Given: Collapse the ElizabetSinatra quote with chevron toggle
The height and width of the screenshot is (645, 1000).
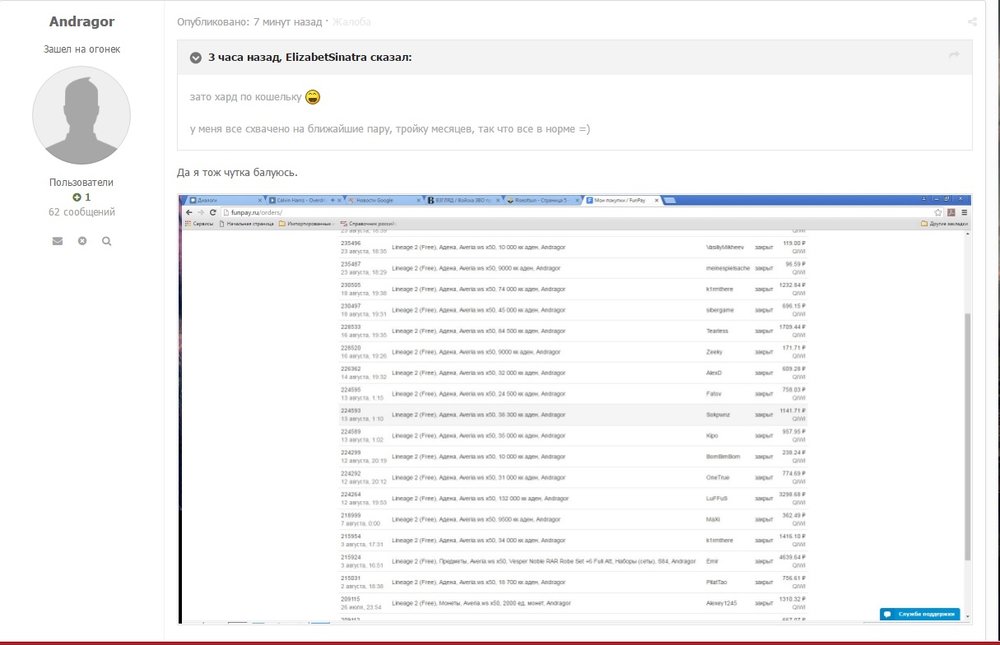Looking at the screenshot, I should point(195,58).
